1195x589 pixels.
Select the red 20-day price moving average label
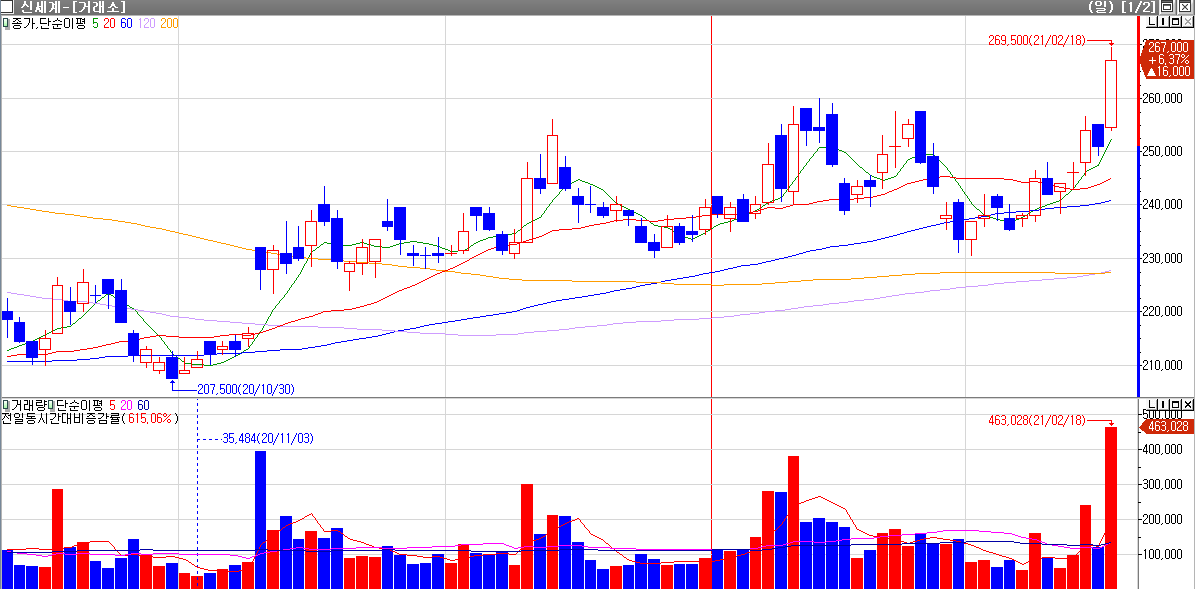click(109, 24)
